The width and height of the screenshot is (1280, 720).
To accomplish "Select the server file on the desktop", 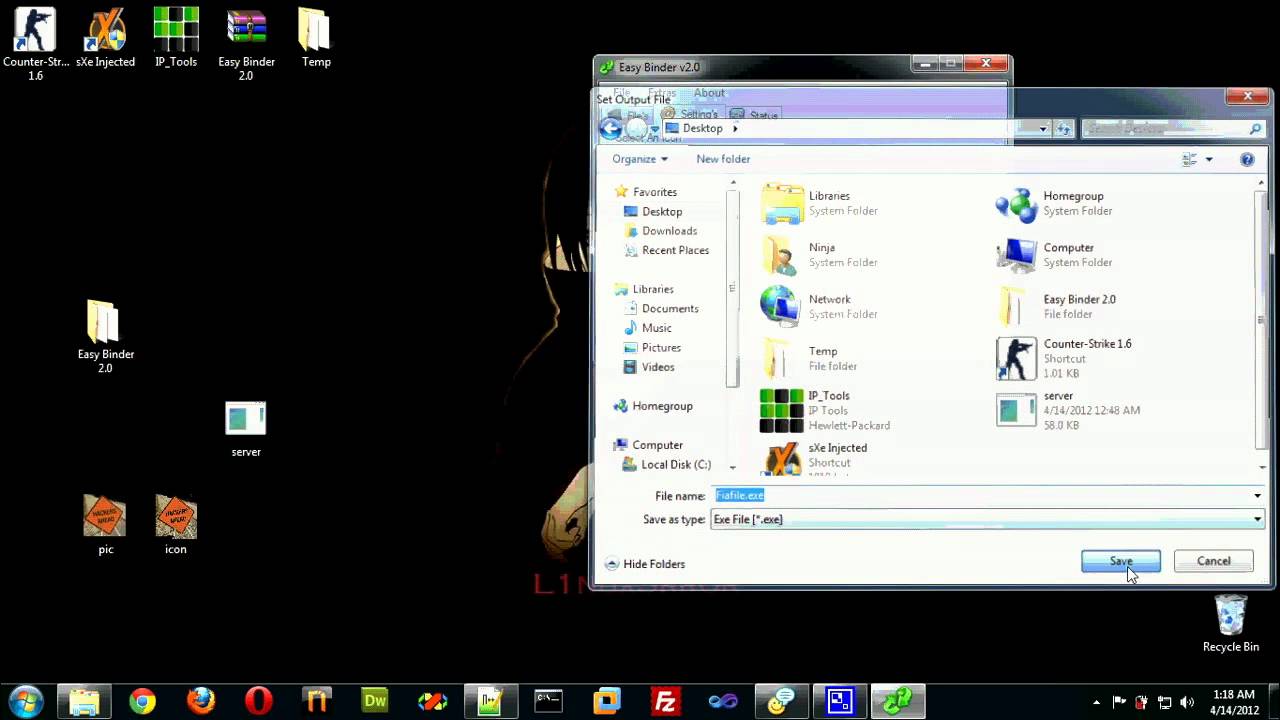I will click(246, 430).
